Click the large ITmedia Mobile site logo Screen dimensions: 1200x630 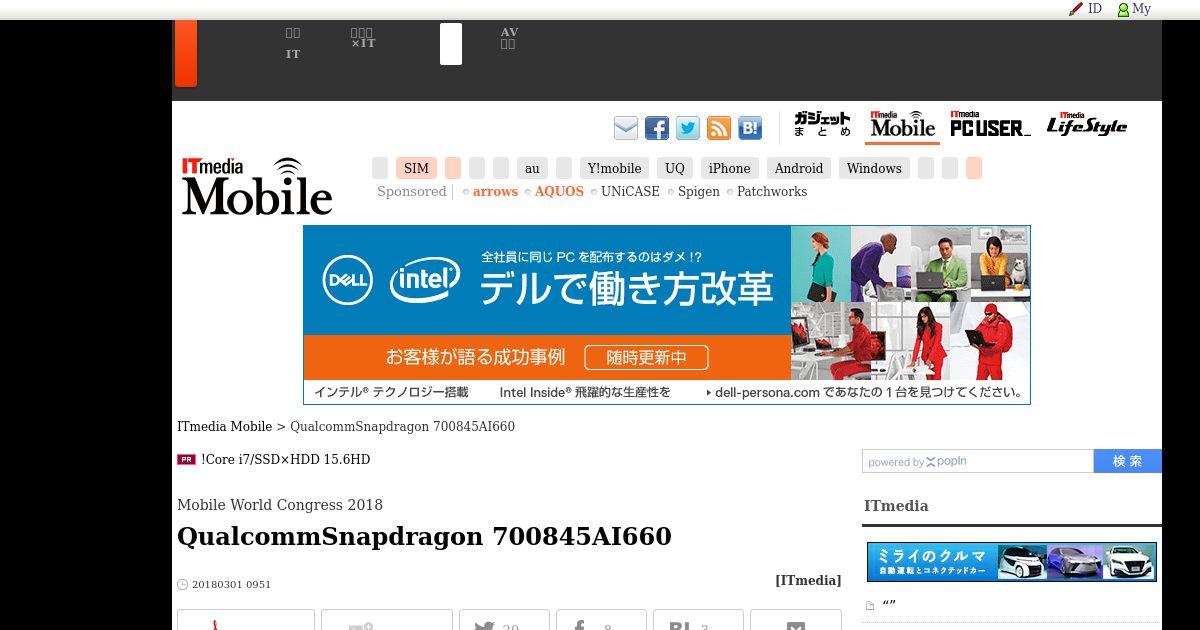(x=257, y=186)
